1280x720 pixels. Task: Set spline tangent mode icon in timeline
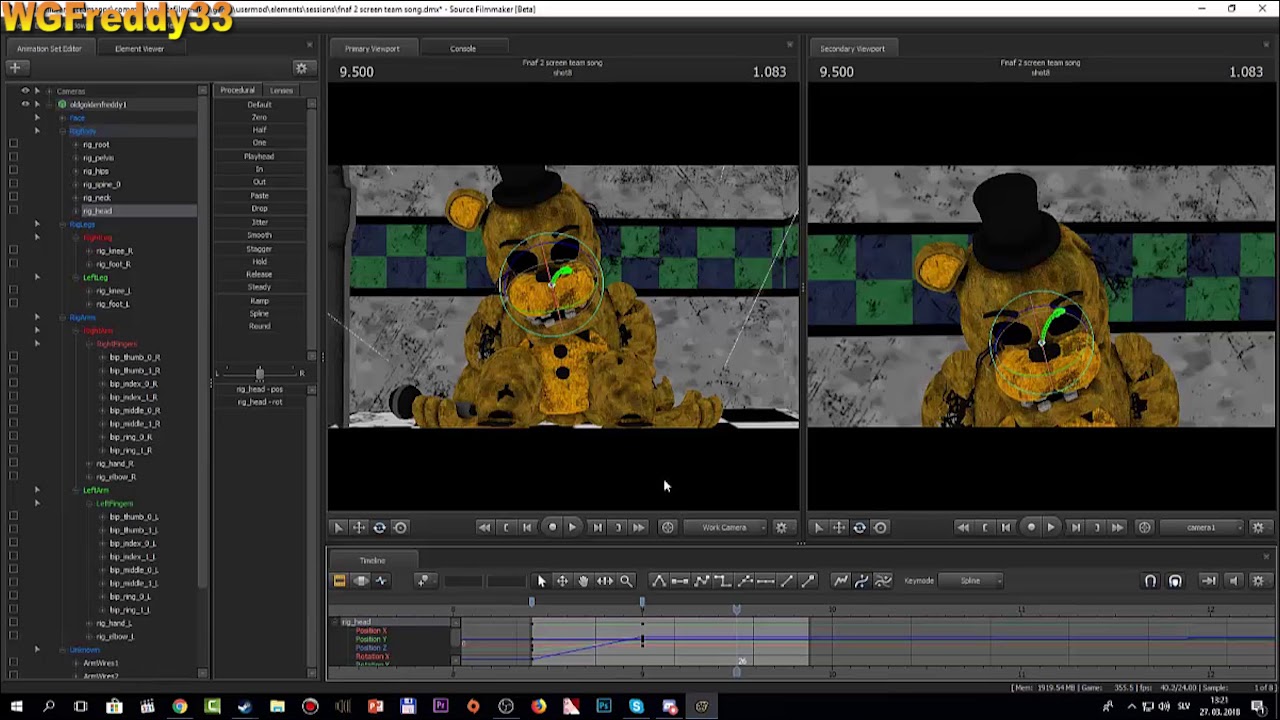(x=659, y=580)
